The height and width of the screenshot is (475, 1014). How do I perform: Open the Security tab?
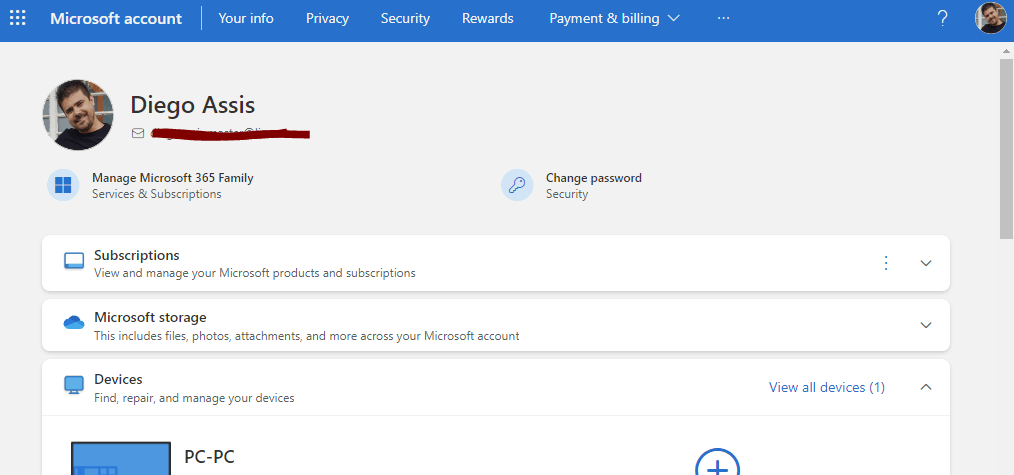point(405,19)
